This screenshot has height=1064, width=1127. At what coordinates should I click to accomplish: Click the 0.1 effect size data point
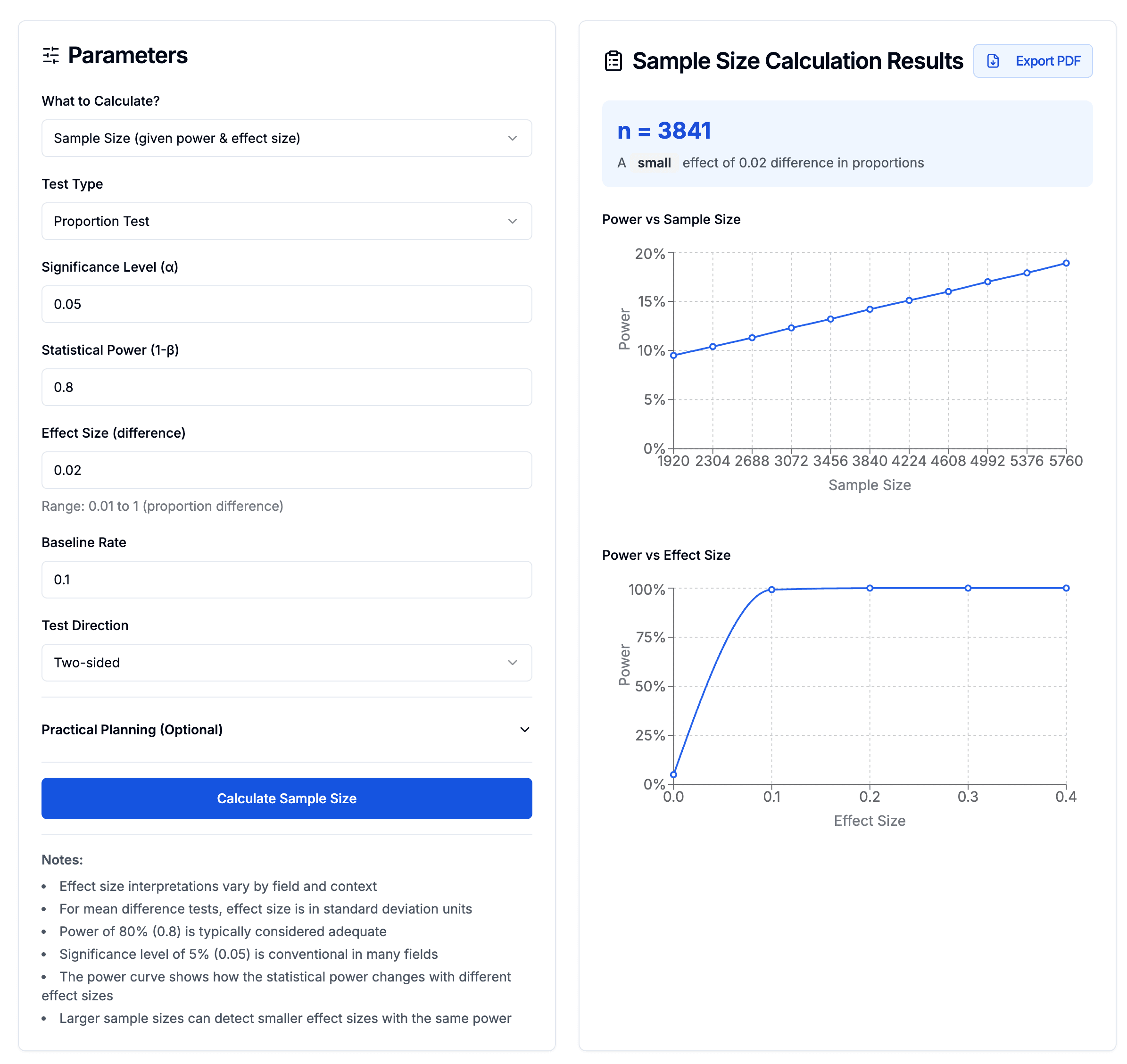(771, 590)
